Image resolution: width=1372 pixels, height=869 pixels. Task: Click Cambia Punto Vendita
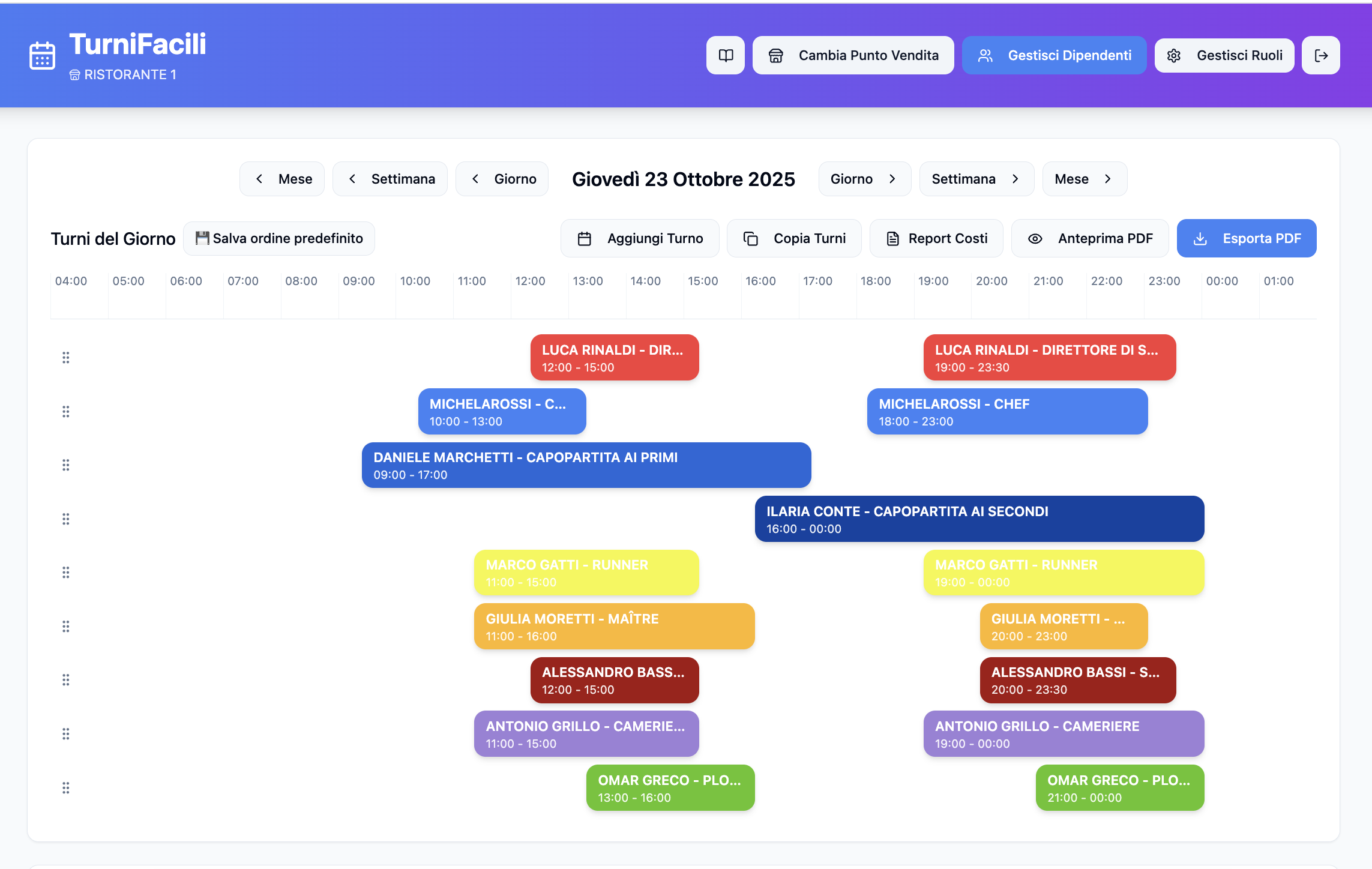click(853, 55)
